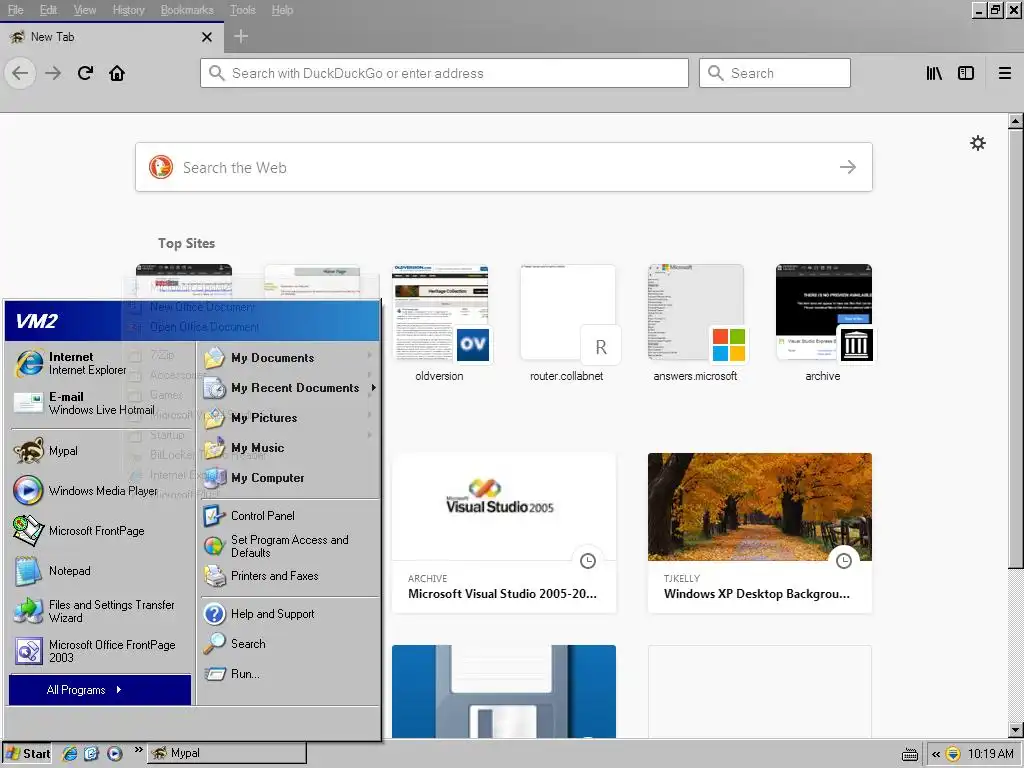Image resolution: width=1024 pixels, height=768 pixels.
Task: Click the floppy disk highlight thumbnail
Action: 504,692
